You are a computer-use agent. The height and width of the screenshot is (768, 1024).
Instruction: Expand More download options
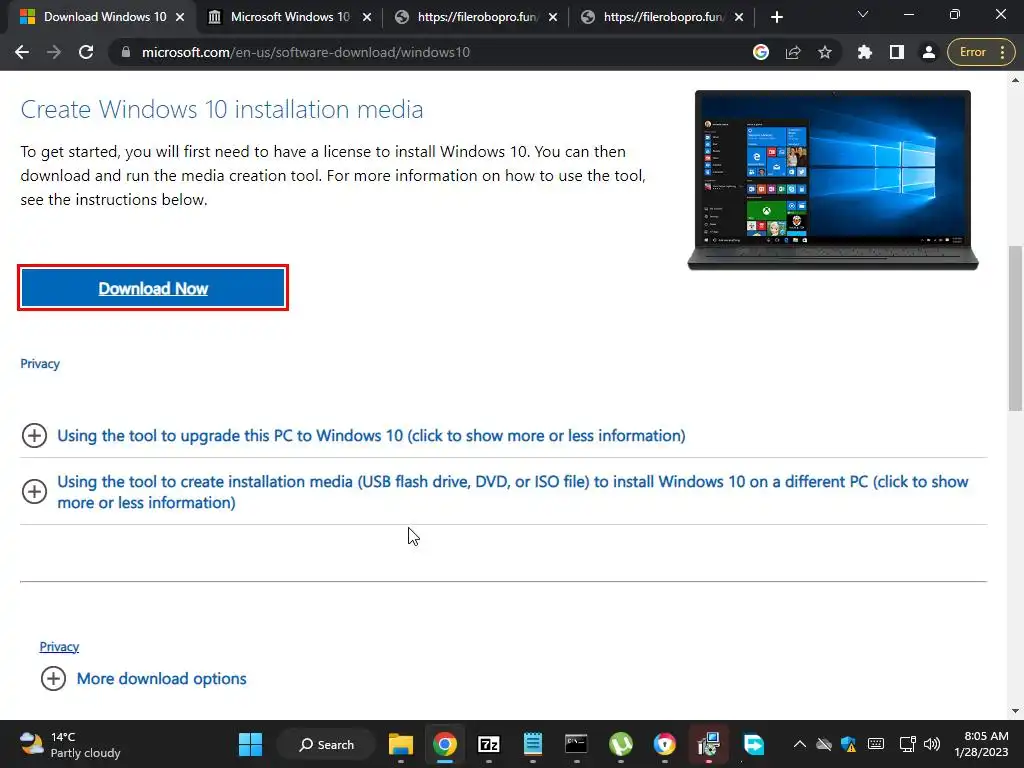pyautogui.click(x=161, y=679)
